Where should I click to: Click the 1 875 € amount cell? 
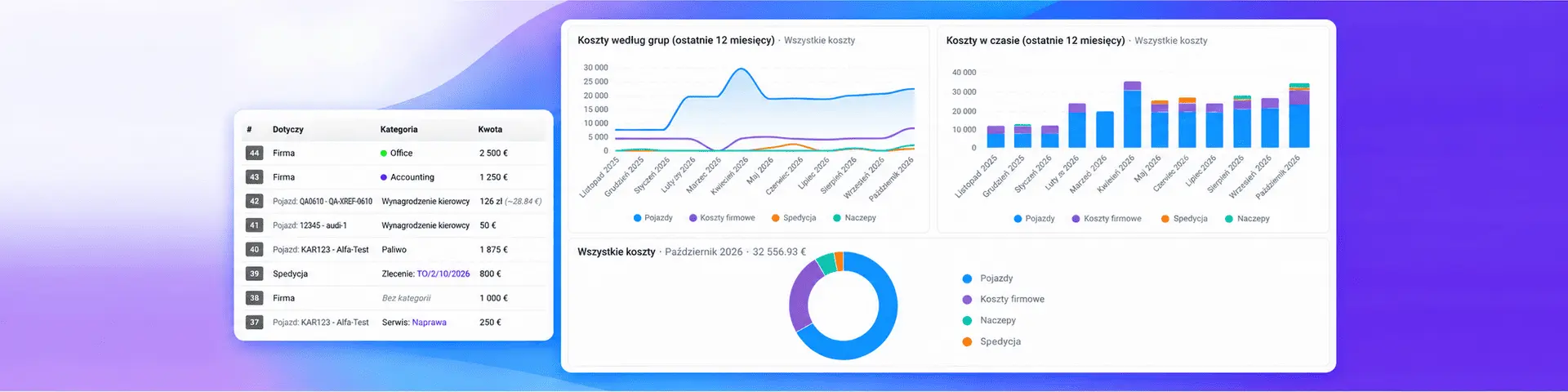[493, 250]
